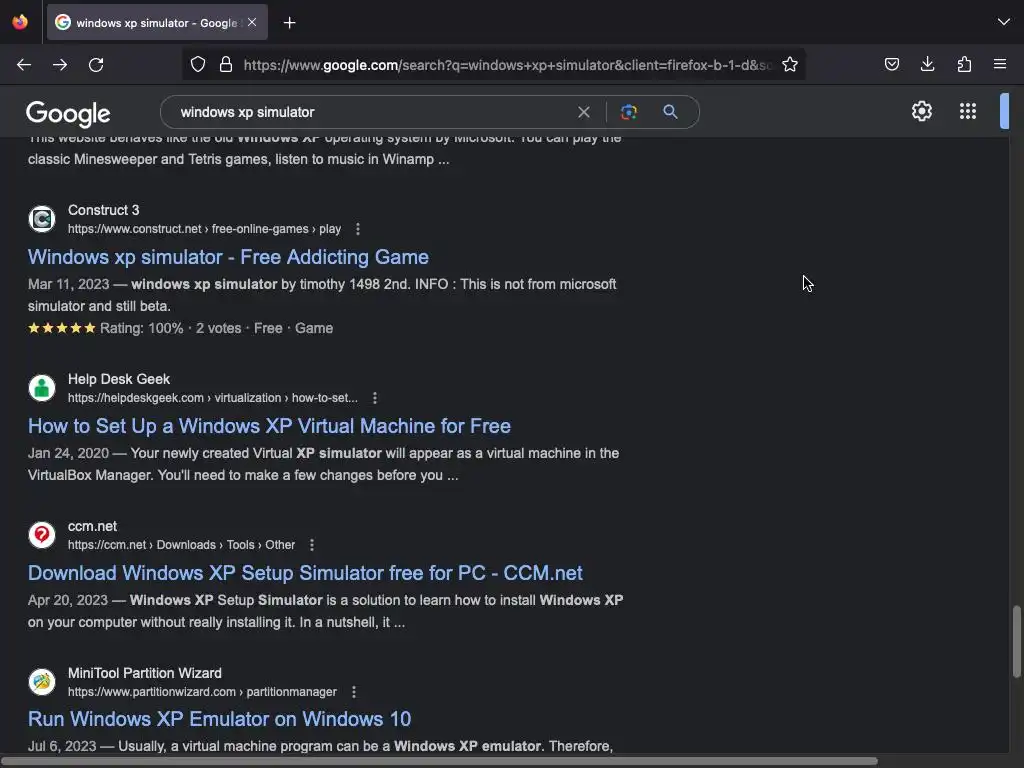The image size is (1024, 768).
Task: Open Windows xp simulator - Free Addicting Game
Action: click(228, 257)
